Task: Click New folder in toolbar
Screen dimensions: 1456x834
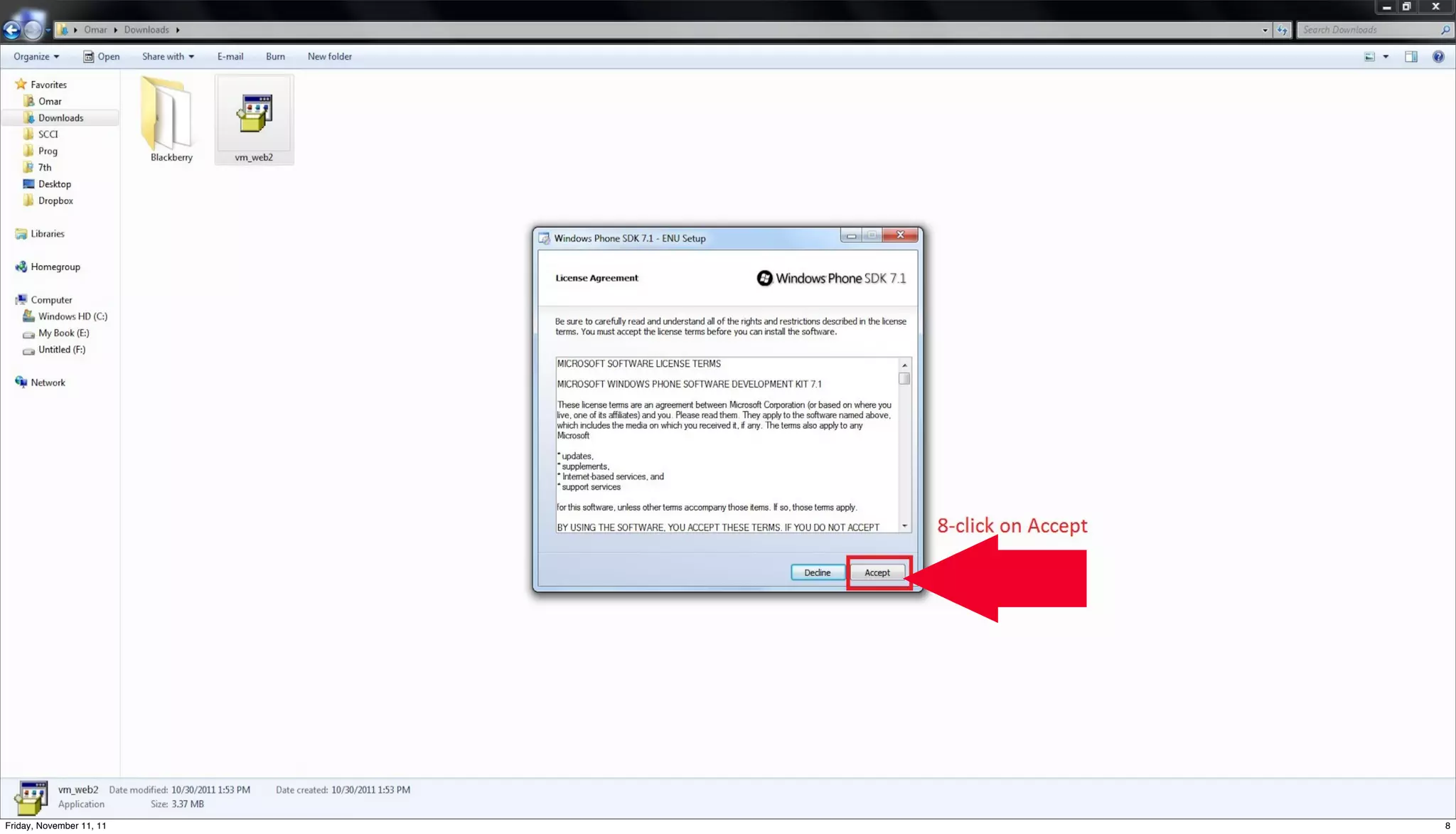Action: point(329,57)
